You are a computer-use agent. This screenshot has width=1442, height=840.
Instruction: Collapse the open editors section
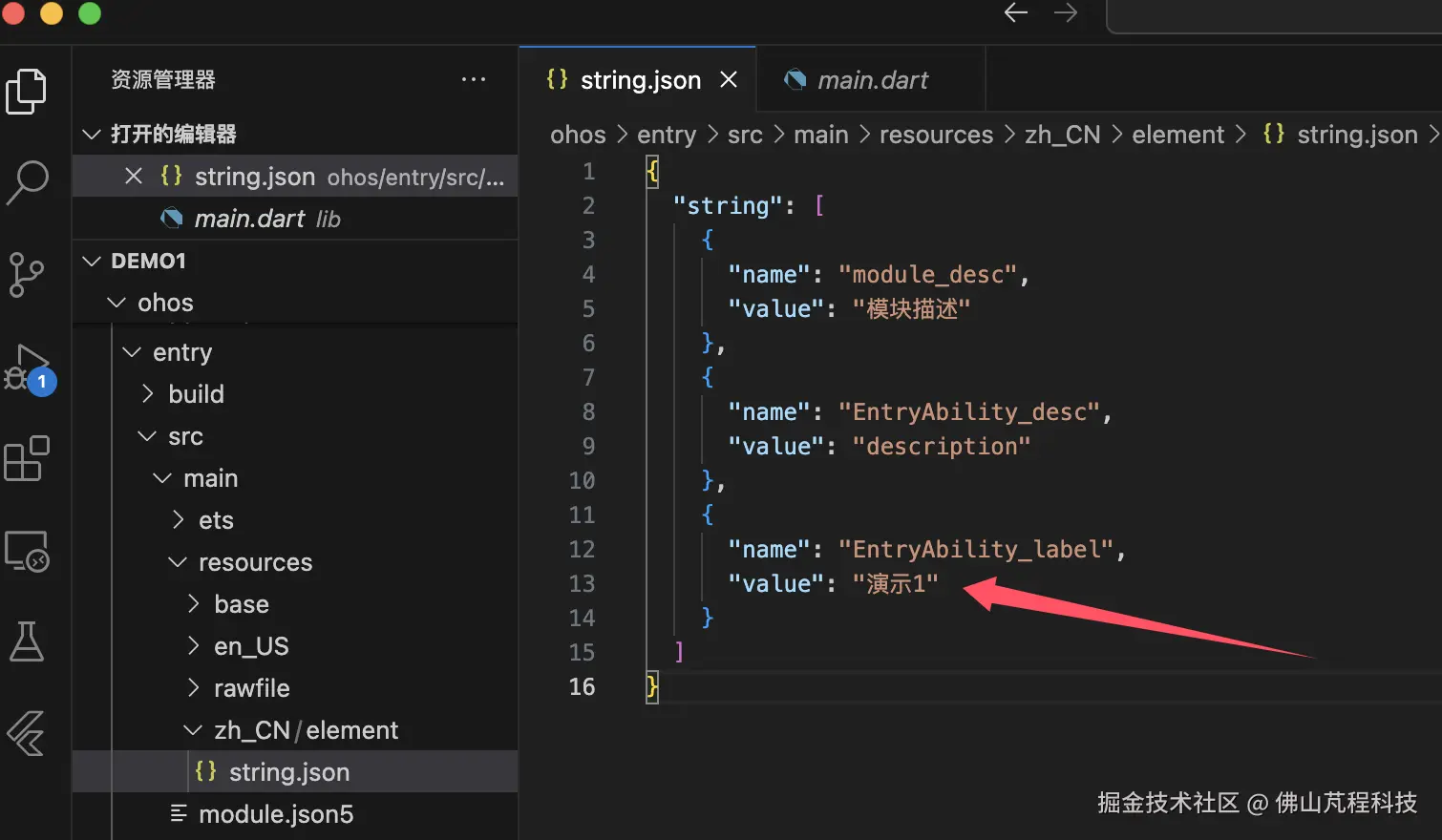[x=92, y=134]
